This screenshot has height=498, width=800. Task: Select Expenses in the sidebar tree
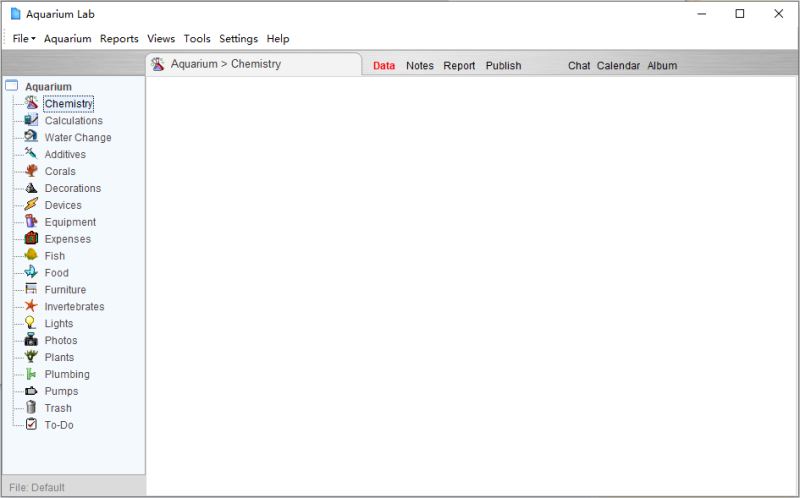click(67, 239)
